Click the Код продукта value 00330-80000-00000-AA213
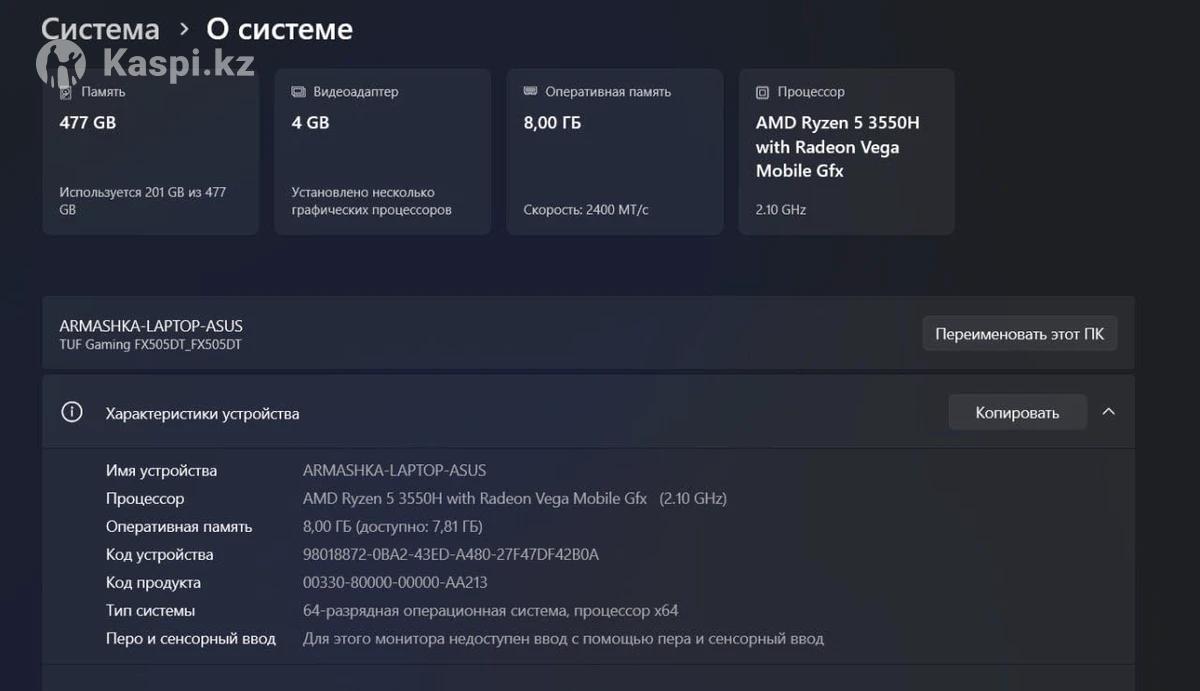Image resolution: width=1200 pixels, height=691 pixels. click(395, 583)
